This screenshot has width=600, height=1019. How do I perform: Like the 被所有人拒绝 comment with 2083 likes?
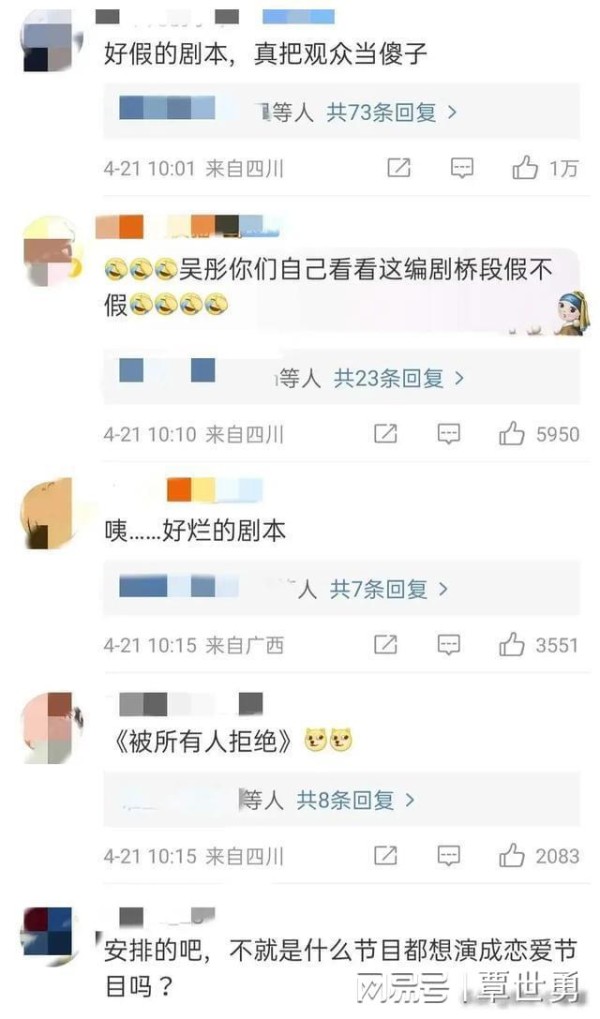pyautogui.click(x=512, y=855)
